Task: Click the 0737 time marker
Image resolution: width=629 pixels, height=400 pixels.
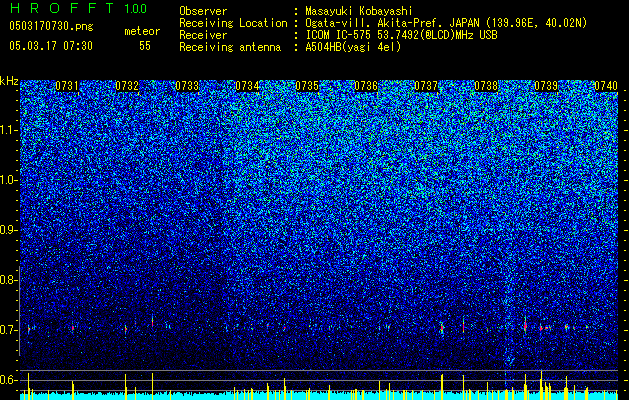Action: coord(426,86)
